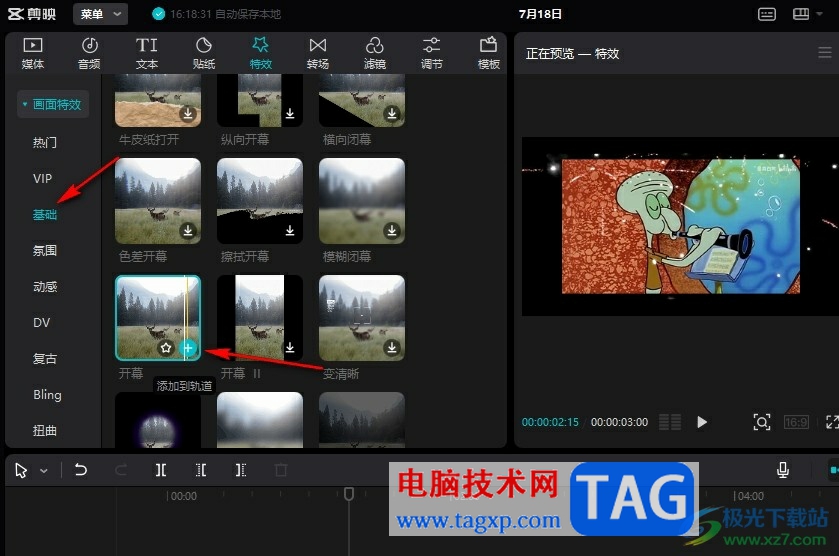Viewport: 839px width, 556px height.
Task: Open the 媒体 media tab
Action: pos(33,53)
